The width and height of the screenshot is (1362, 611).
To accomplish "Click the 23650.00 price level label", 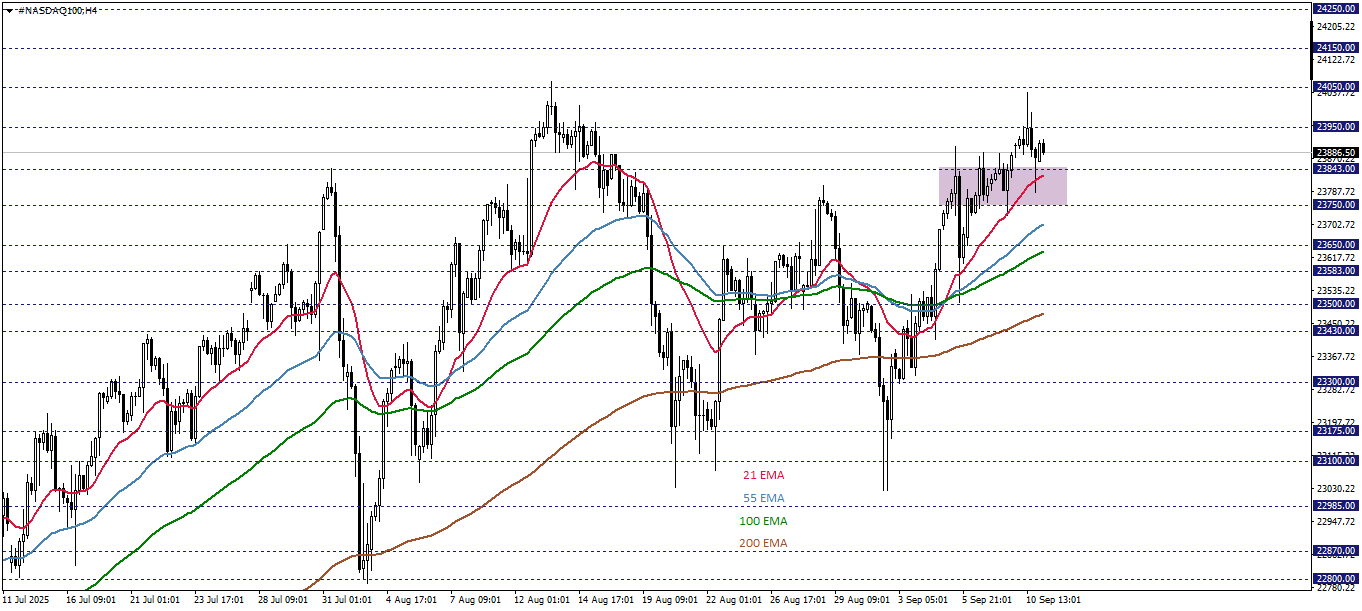I will coord(1336,245).
